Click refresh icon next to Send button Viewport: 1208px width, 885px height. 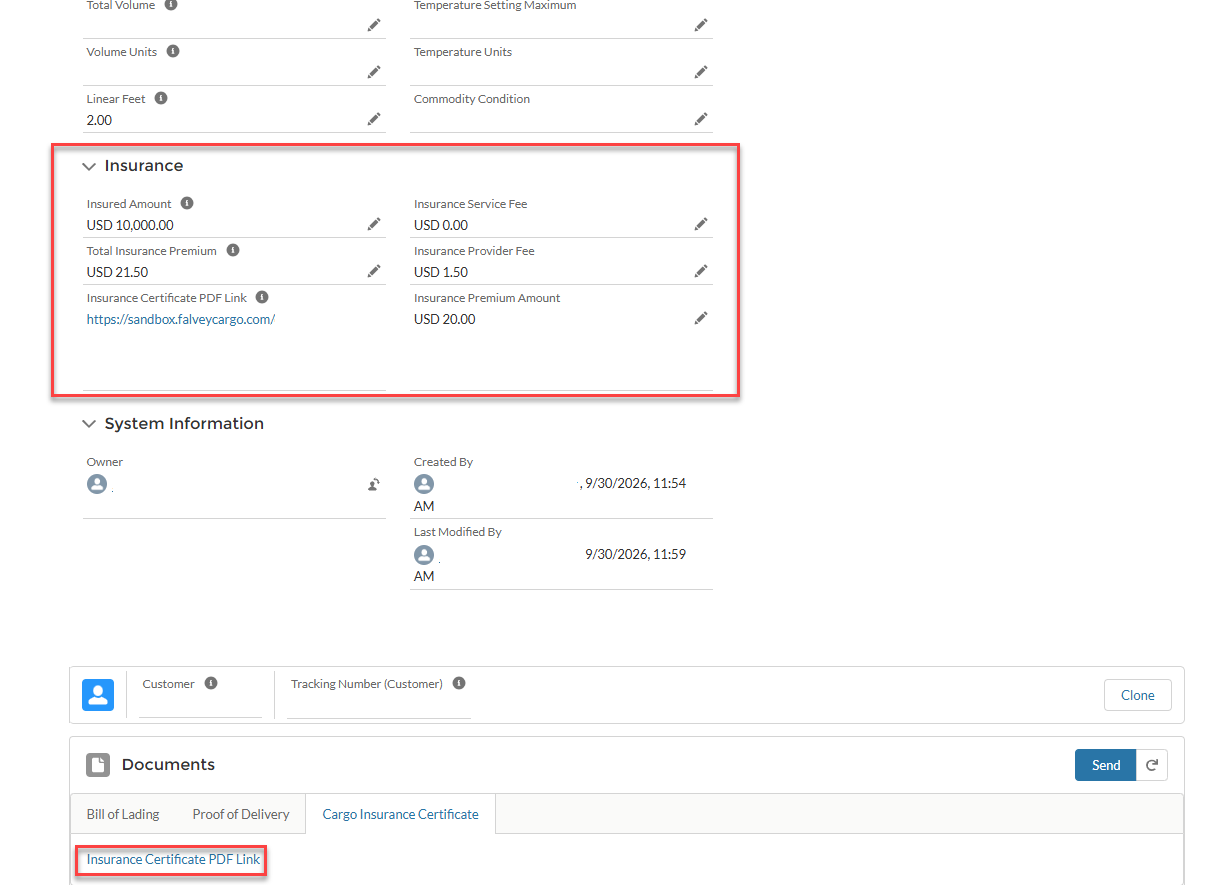1152,765
